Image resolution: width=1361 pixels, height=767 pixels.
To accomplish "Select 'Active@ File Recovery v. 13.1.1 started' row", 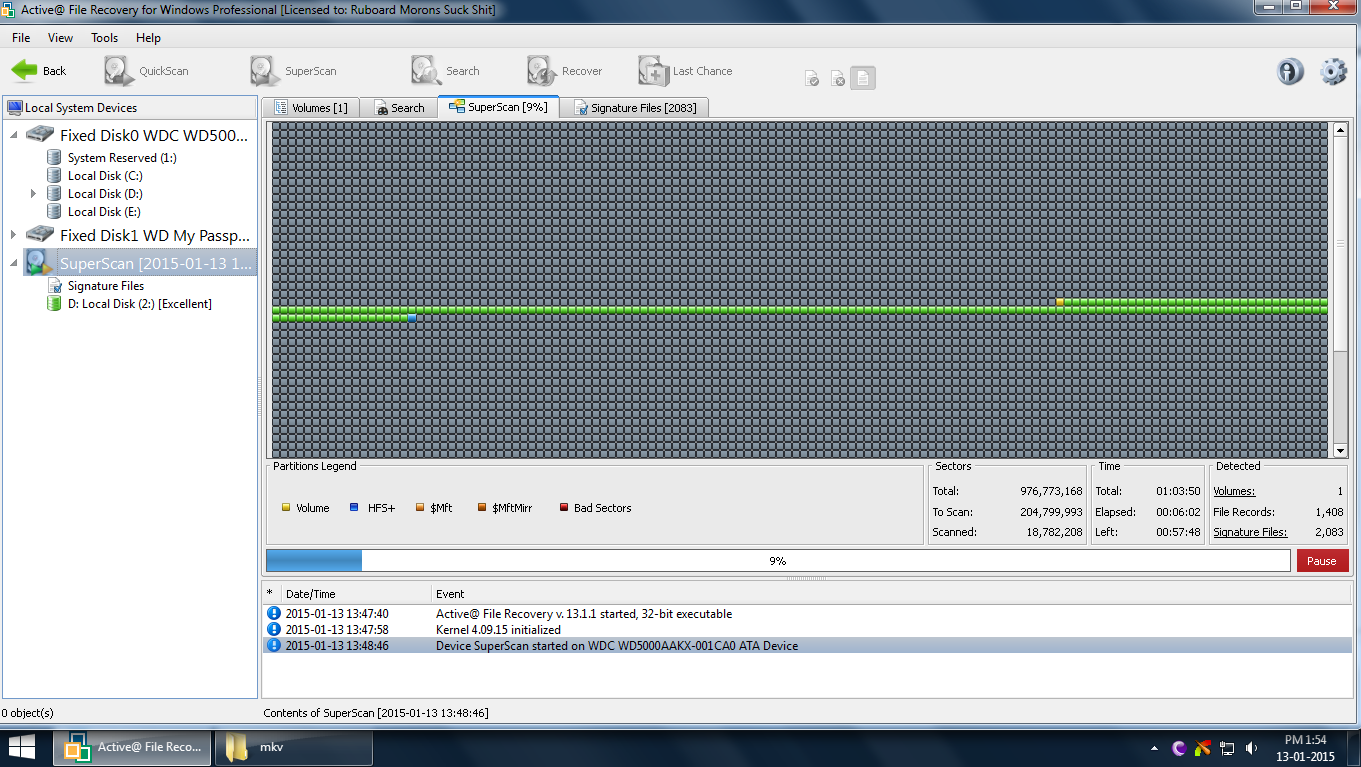I will (x=807, y=614).
